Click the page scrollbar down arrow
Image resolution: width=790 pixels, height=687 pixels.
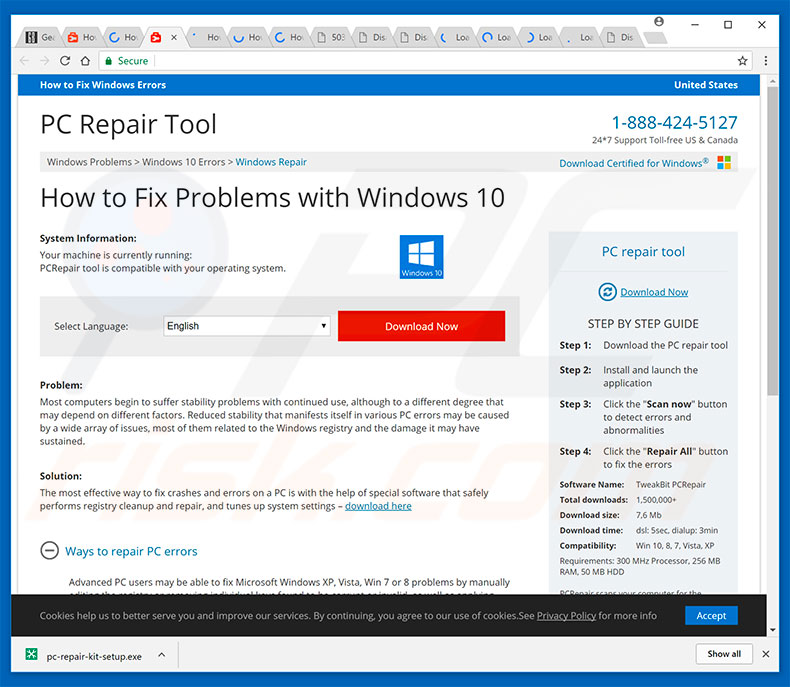pos(773,630)
